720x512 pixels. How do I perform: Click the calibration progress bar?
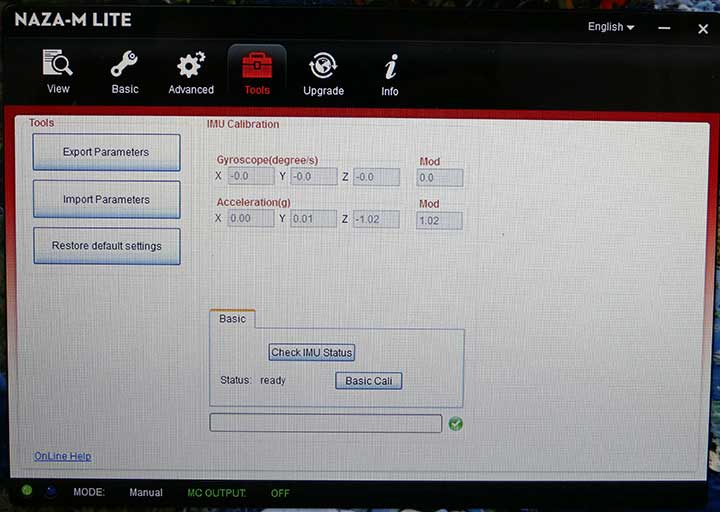pyautogui.click(x=325, y=424)
